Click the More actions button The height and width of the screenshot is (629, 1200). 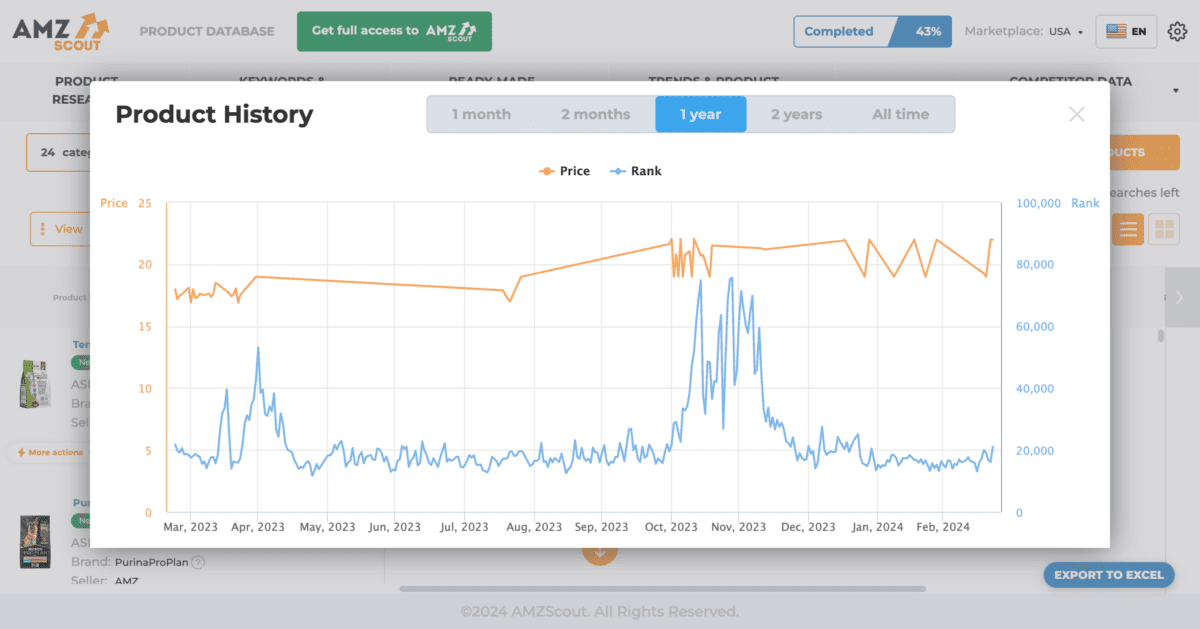click(x=49, y=452)
